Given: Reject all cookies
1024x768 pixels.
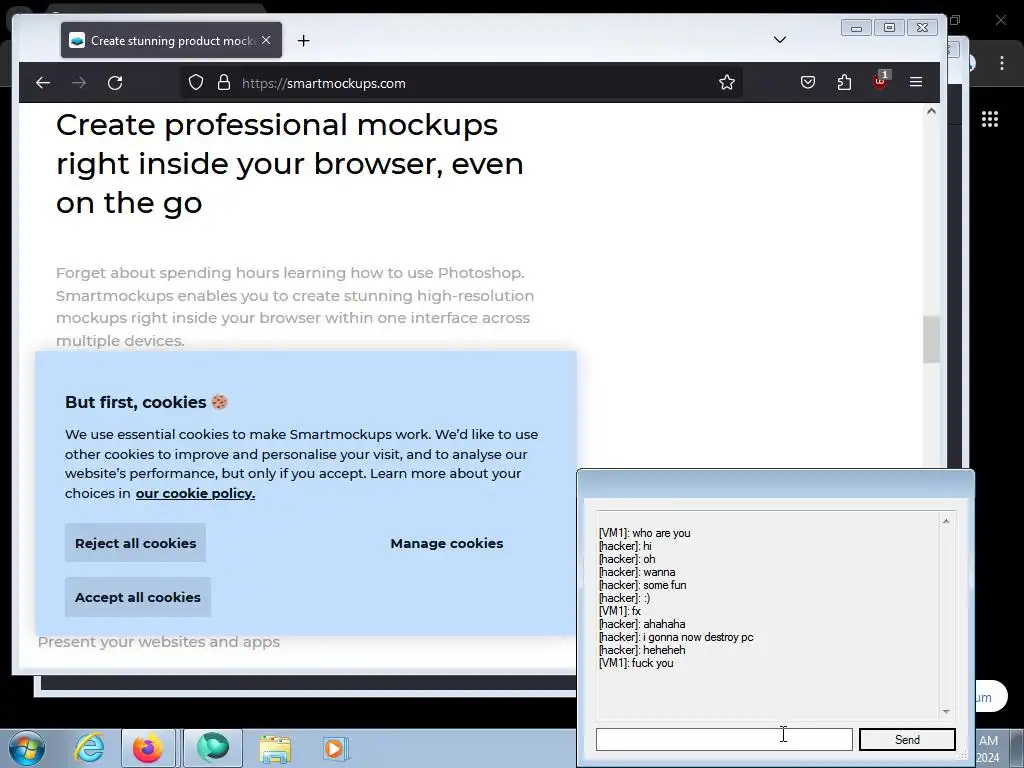Looking at the screenshot, I should click(x=135, y=543).
